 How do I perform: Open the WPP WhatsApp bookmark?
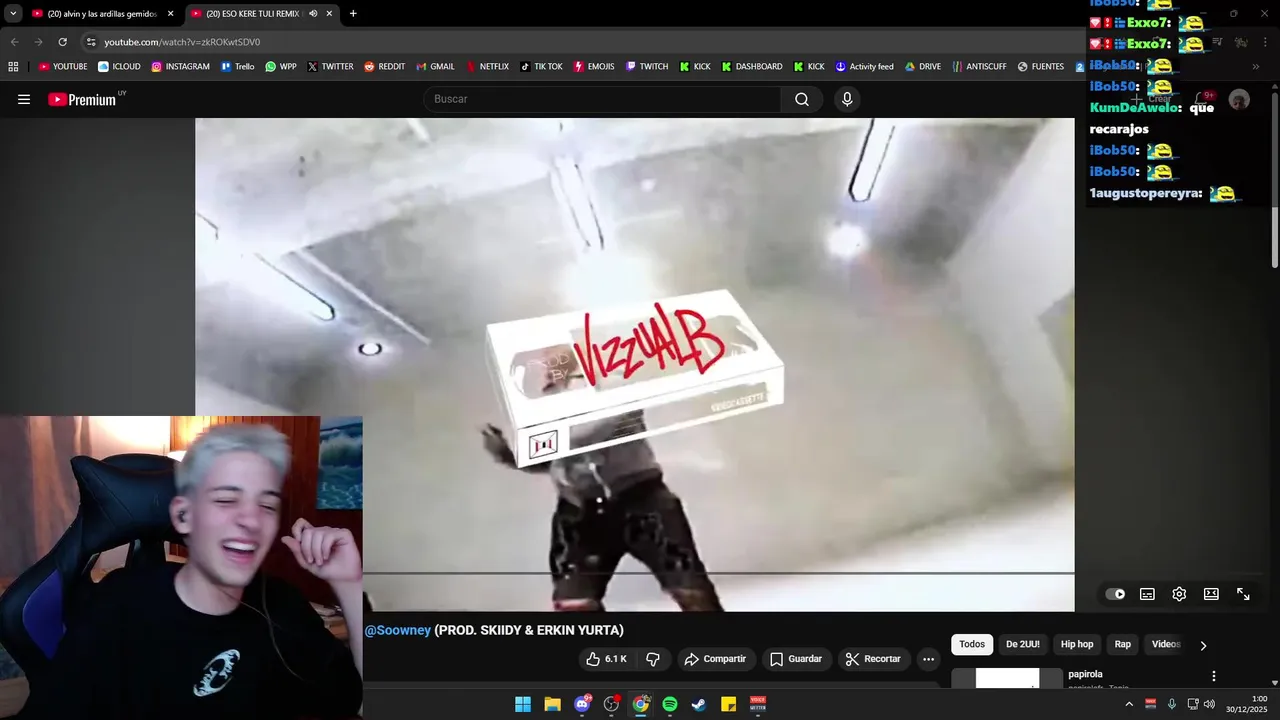pos(280,67)
